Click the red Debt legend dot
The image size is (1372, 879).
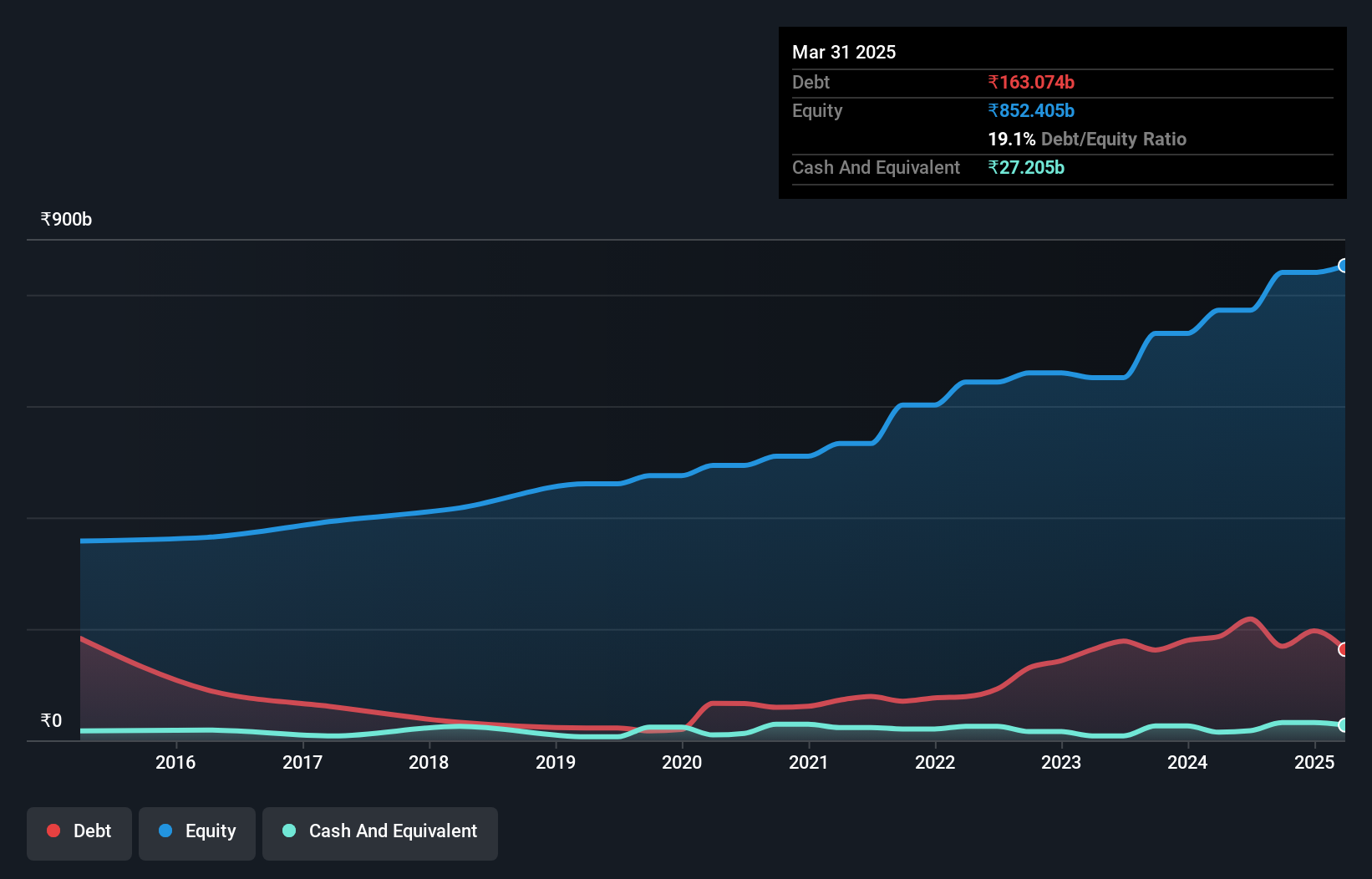pyautogui.click(x=53, y=831)
